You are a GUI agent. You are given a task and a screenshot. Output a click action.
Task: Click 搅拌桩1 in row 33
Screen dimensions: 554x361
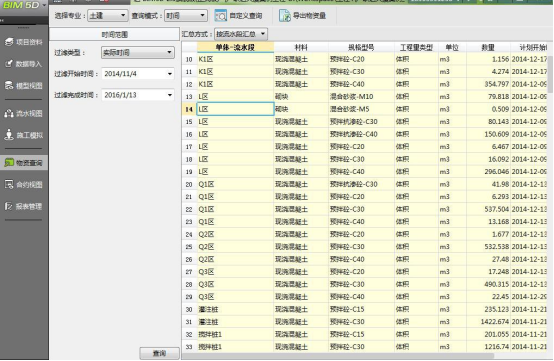tap(235, 347)
